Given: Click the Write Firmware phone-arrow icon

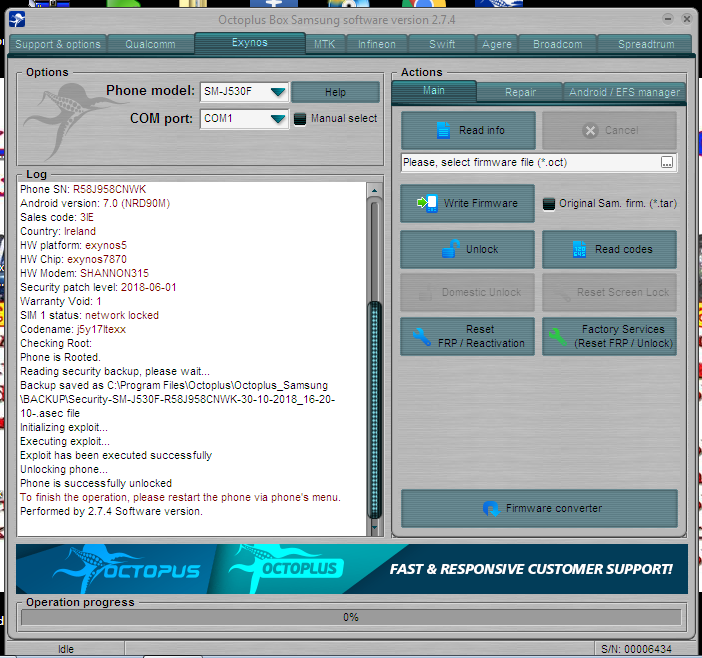Looking at the screenshot, I should coord(427,203).
